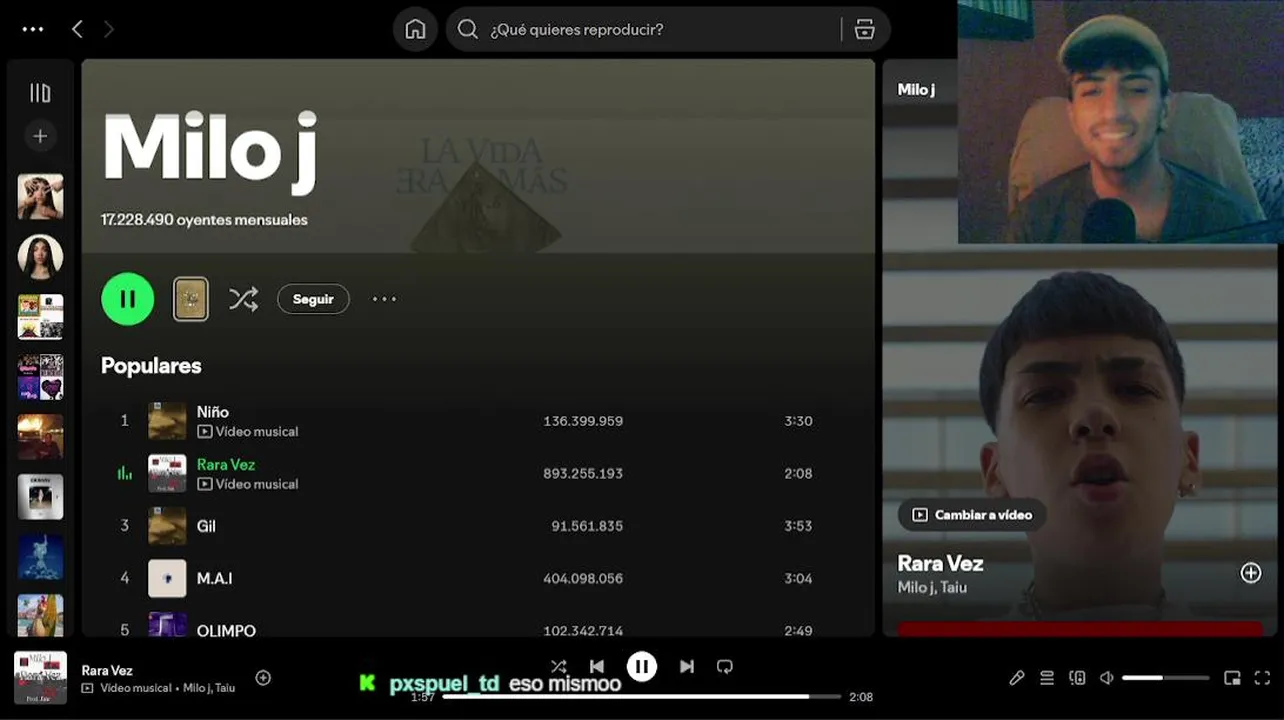Adjust the volume slider
Viewport: 1284px width, 720px height.
pos(1166,678)
